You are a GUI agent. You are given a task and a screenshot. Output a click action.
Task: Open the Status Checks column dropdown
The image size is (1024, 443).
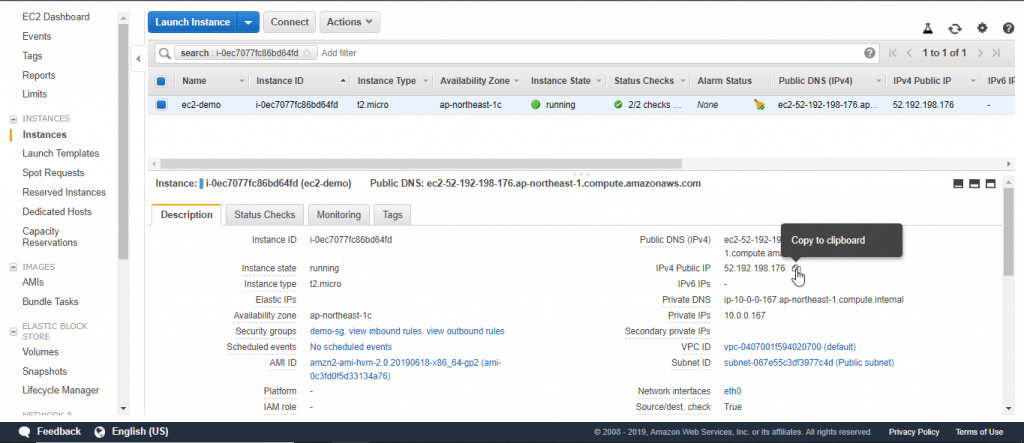point(684,81)
